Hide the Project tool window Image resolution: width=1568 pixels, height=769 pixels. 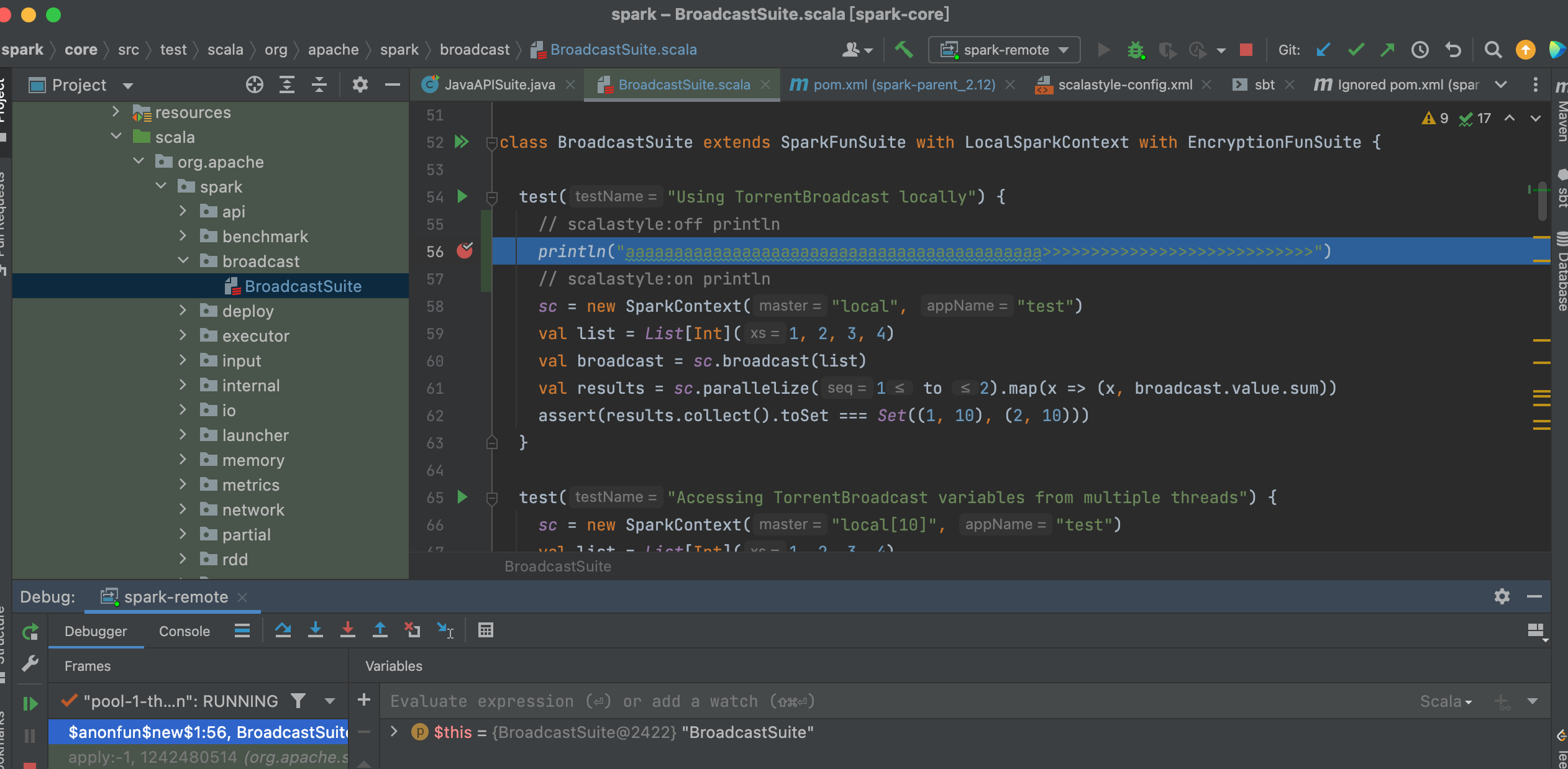click(393, 84)
